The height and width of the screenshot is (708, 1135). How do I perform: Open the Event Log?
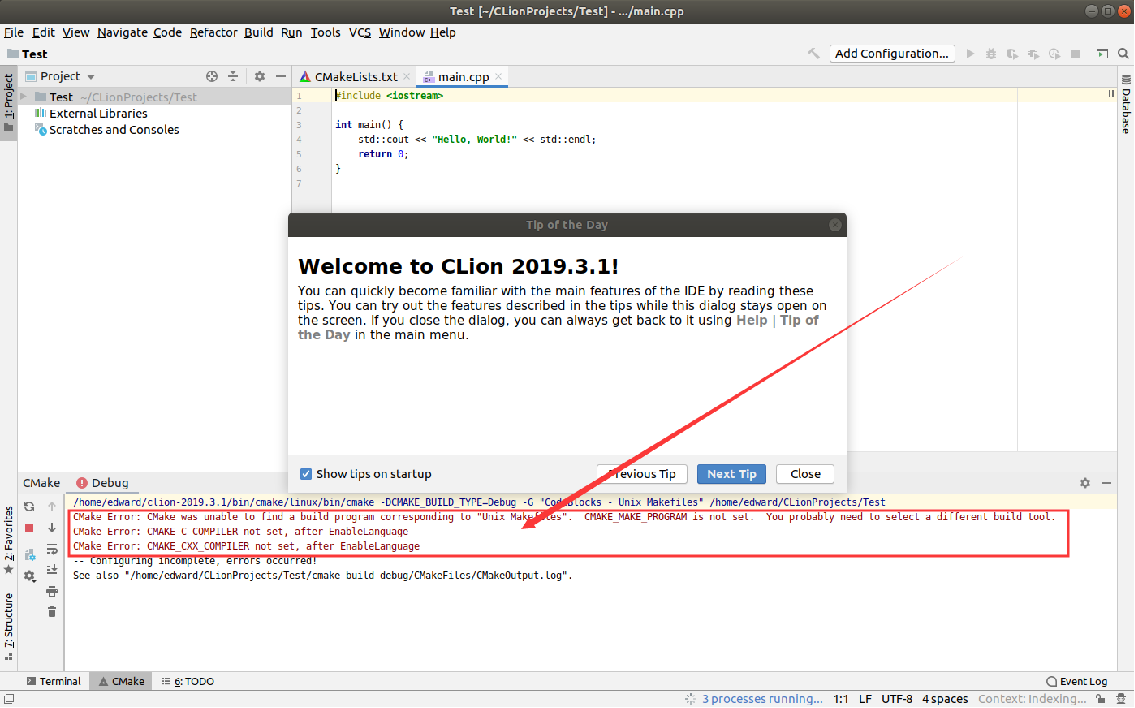pyautogui.click(x=1076, y=681)
